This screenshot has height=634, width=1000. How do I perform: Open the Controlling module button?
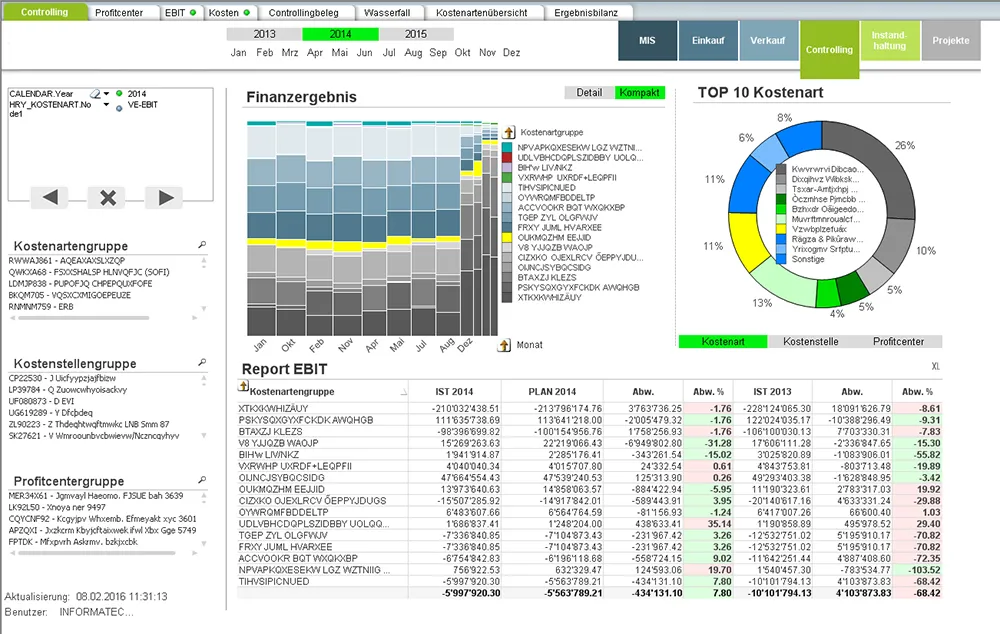tap(829, 49)
